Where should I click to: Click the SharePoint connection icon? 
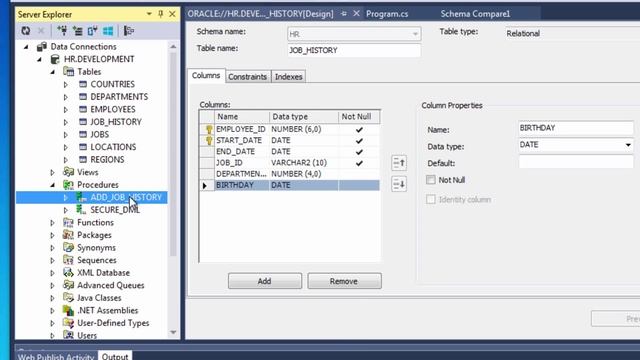pyautogui.click(x=92, y=31)
